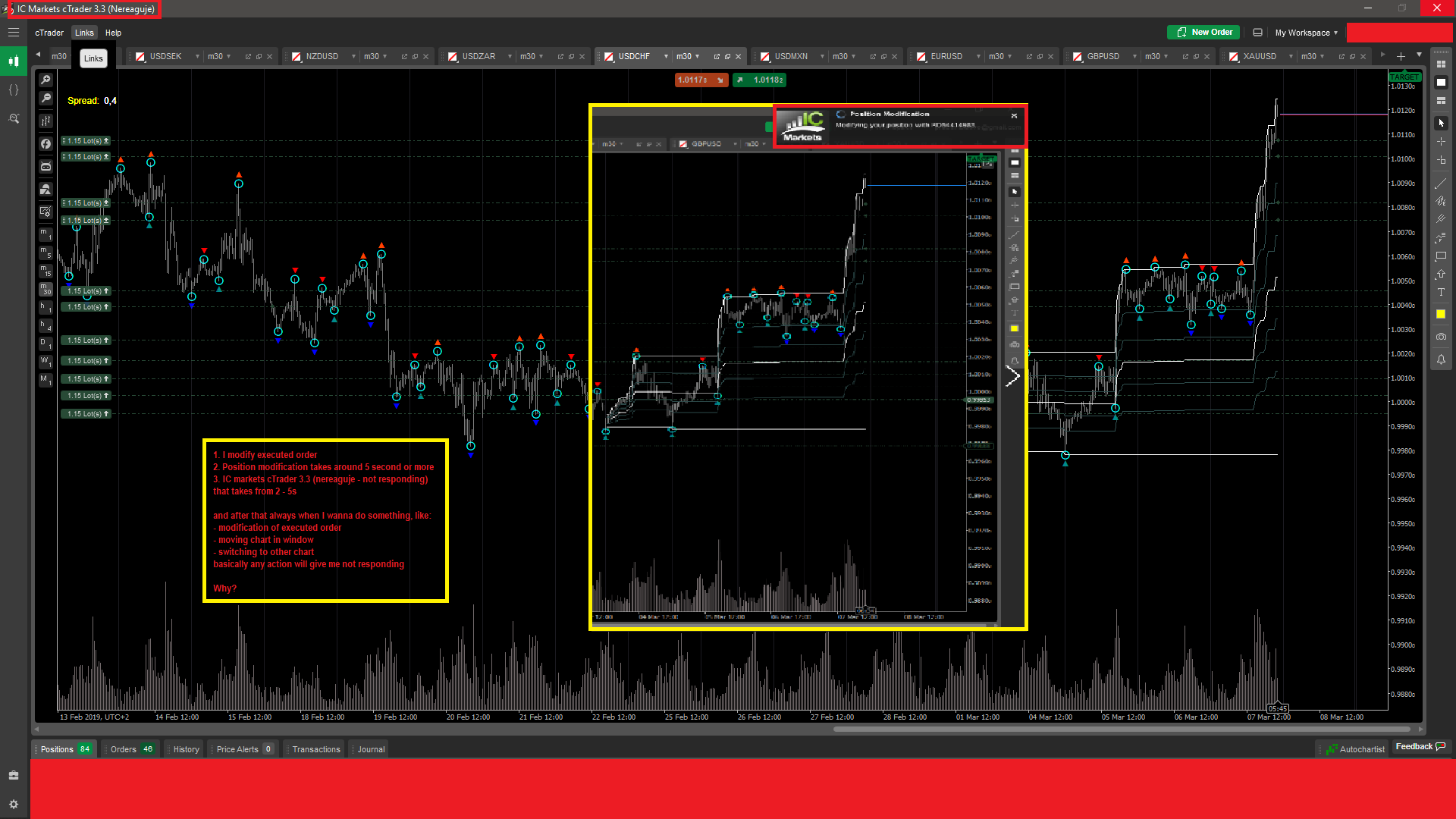Click the Feedback button
The image size is (1456, 819).
click(x=1420, y=747)
